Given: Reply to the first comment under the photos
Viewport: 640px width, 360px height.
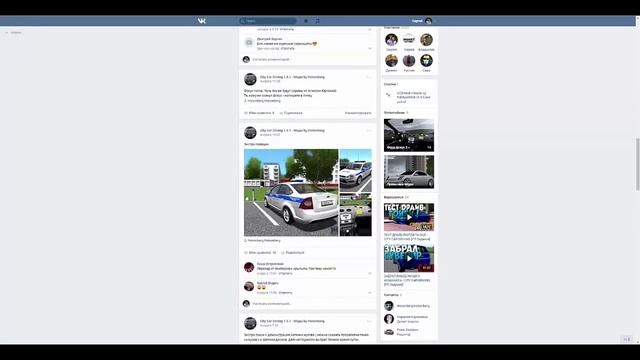Looking at the screenshot, I should (286, 273).
